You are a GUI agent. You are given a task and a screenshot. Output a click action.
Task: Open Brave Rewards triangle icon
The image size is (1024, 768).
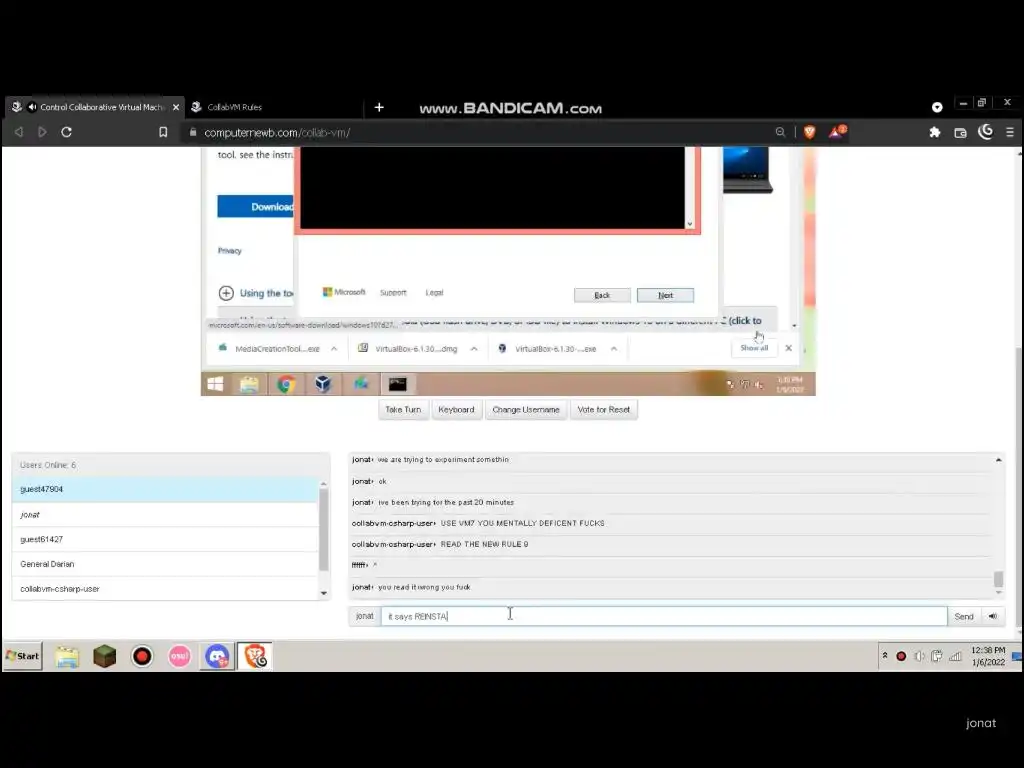pos(837,132)
